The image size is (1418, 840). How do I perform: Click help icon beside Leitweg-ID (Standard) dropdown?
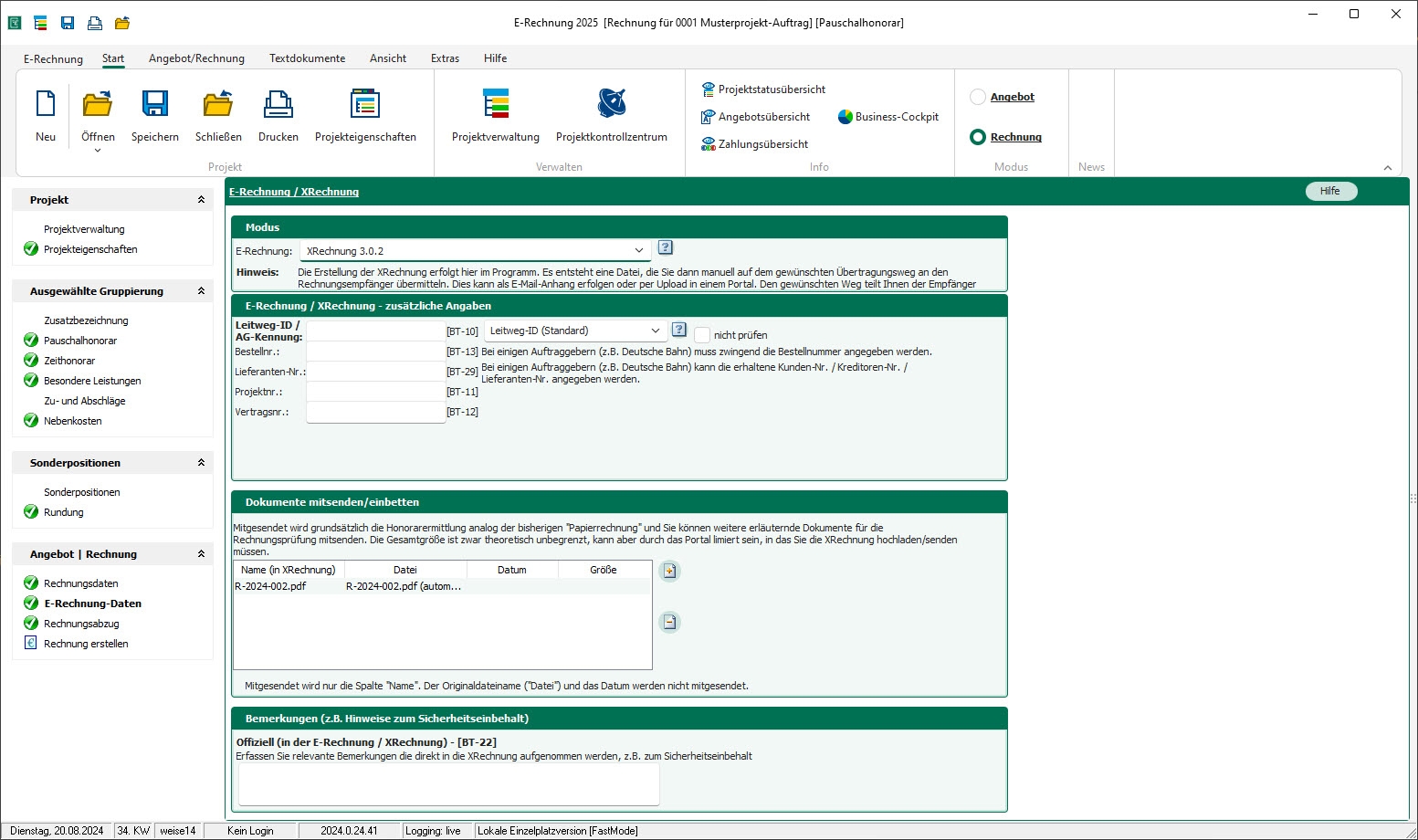678,330
